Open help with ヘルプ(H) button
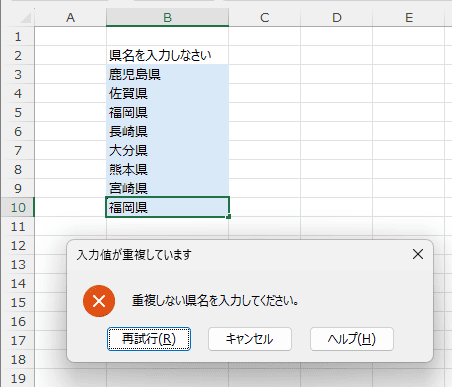 click(352, 339)
